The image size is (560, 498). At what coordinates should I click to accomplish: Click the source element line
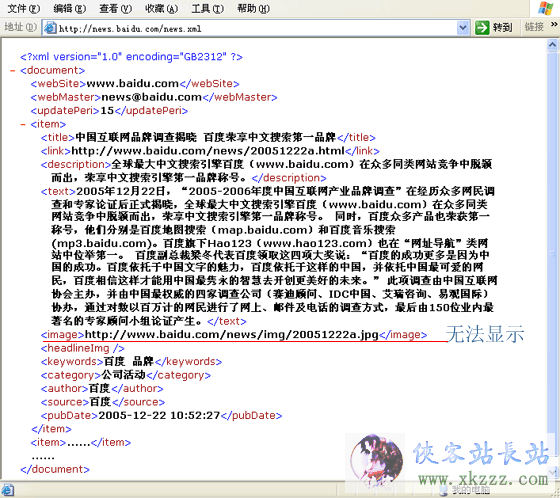(x=103, y=402)
